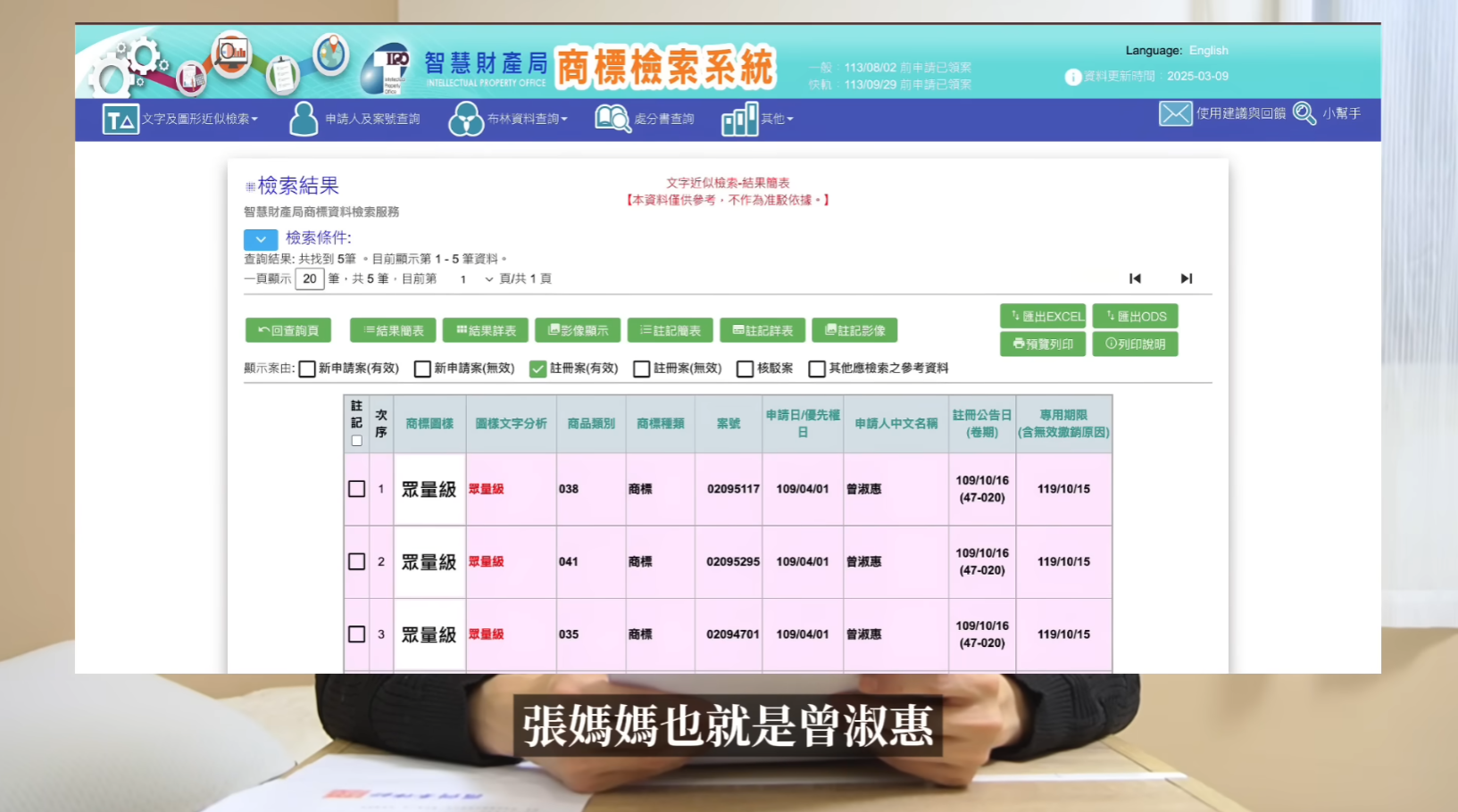Click the items-per-page input field
The image size is (1458, 812).
point(309,278)
